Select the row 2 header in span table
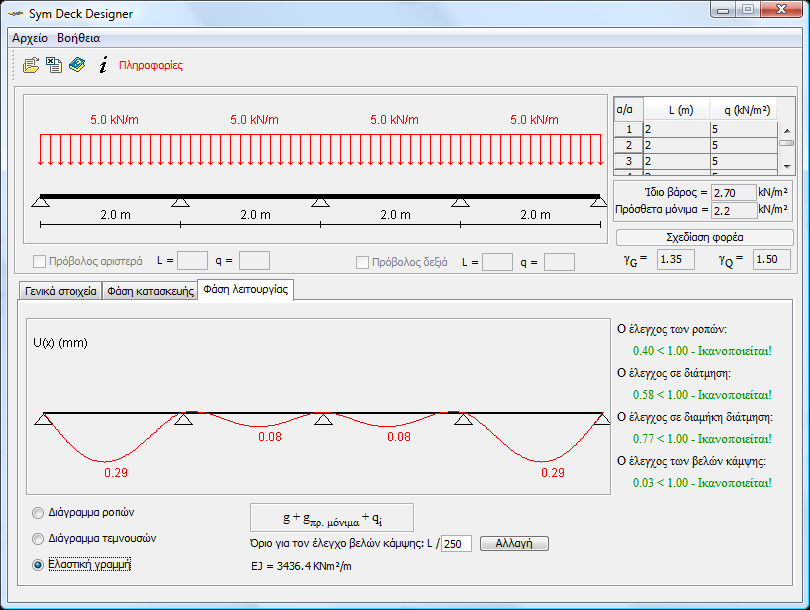Viewport: 810px width, 610px height. coord(629,145)
